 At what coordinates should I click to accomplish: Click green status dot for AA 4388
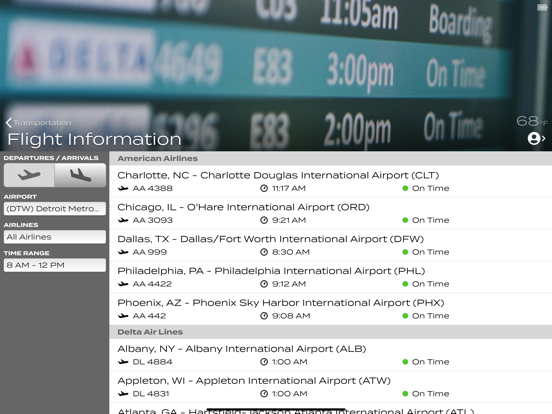(x=405, y=188)
